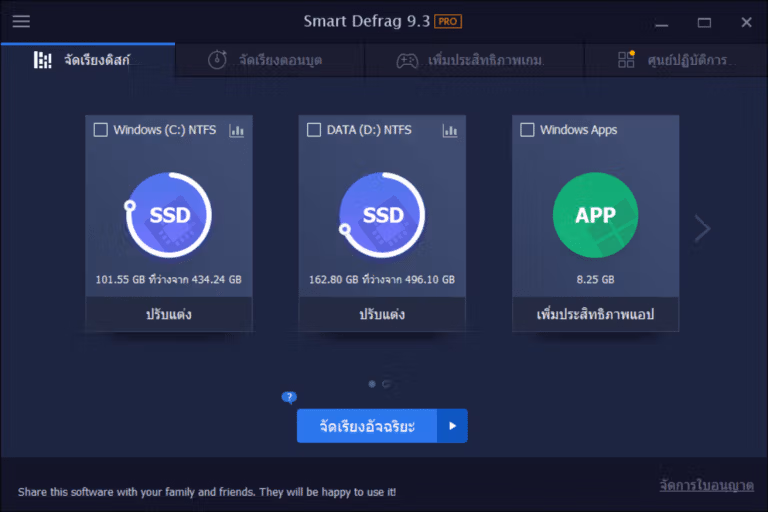The image size is (768, 512).
Task: Click the action center grid icon
Action: (x=626, y=59)
